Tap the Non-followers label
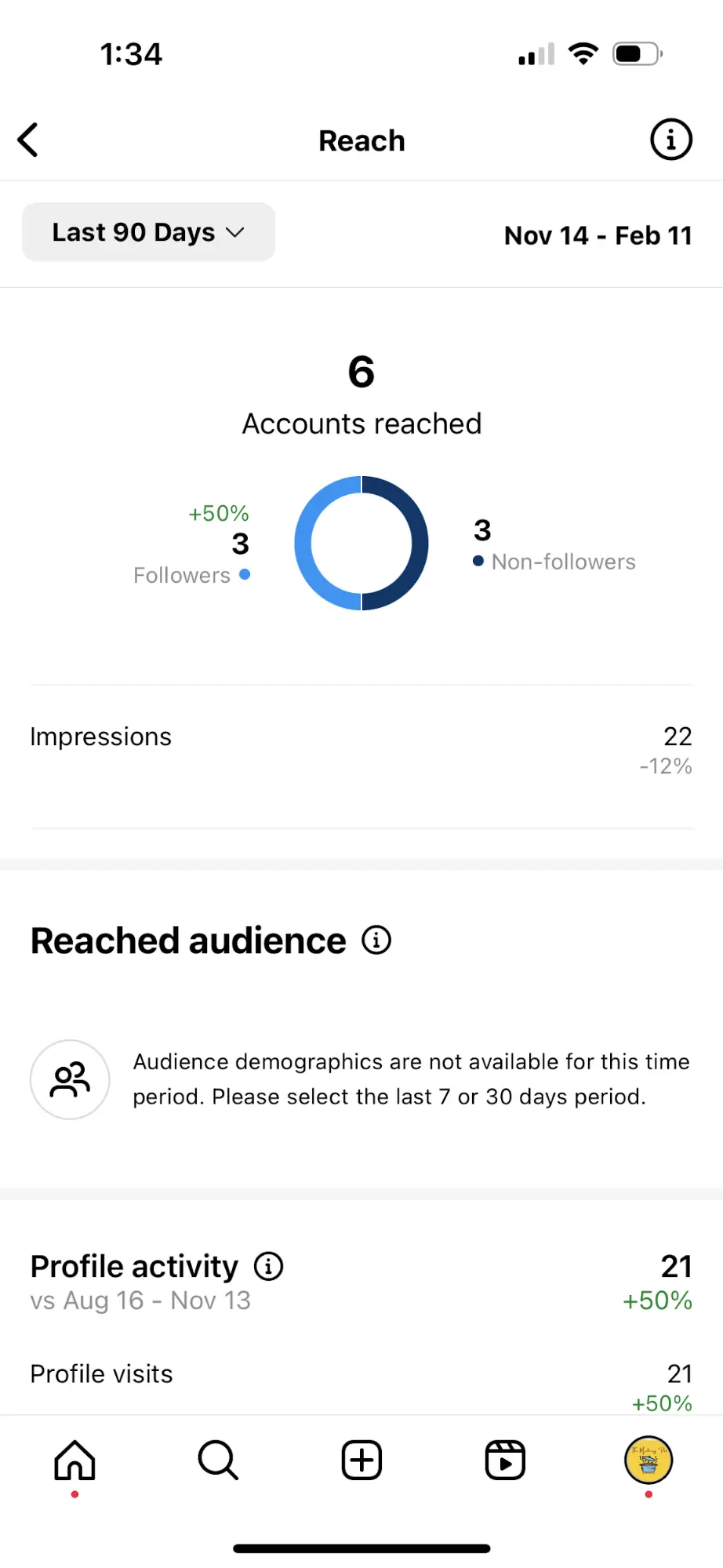The image size is (723, 1568). tap(563, 562)
